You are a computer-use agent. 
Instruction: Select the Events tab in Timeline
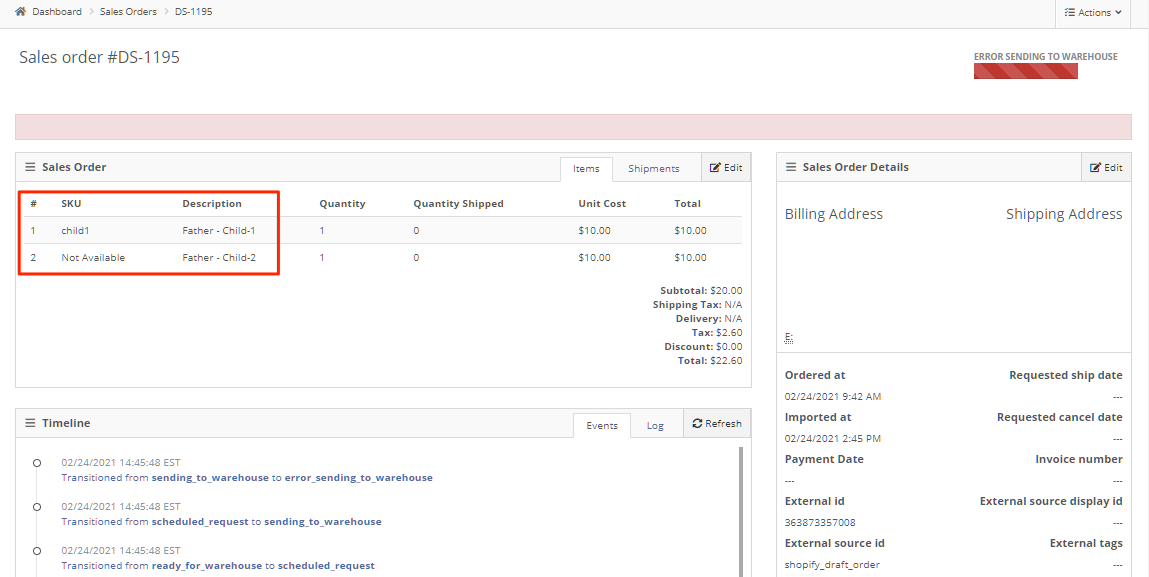[x=602, y=425]
